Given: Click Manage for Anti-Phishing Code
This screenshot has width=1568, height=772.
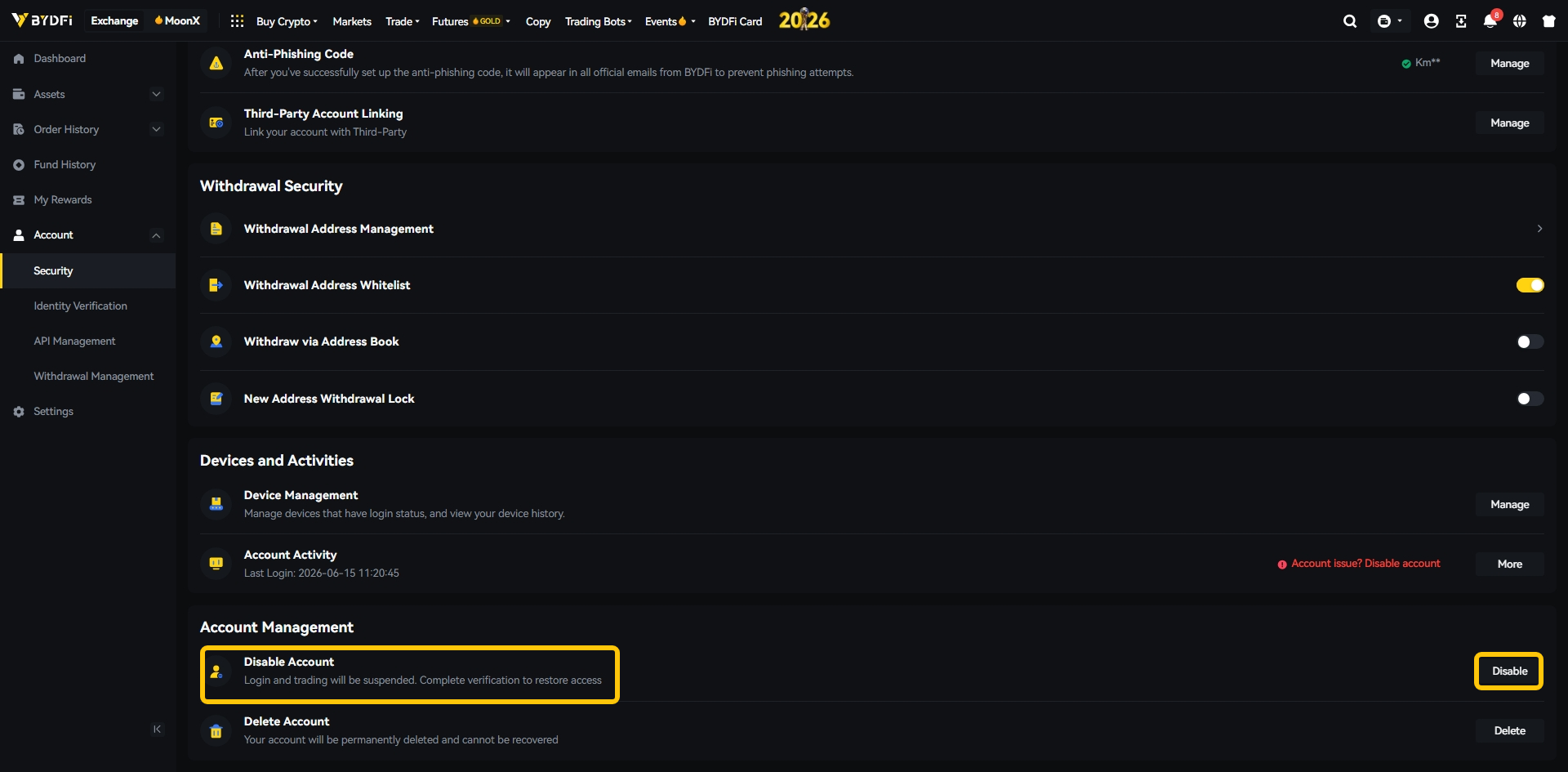Looking at the screenshot, I should [x=1509, y=63].
